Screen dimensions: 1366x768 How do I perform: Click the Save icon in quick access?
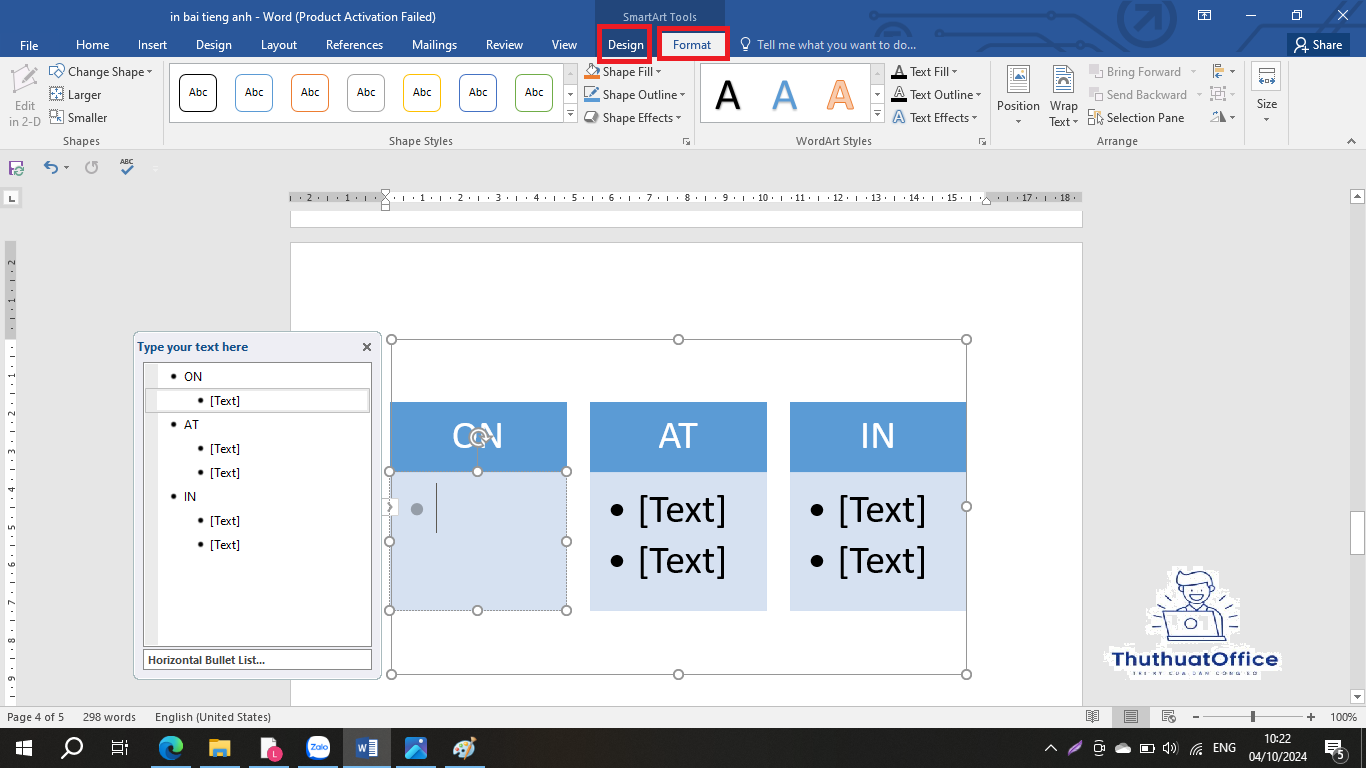coord(17,168)
